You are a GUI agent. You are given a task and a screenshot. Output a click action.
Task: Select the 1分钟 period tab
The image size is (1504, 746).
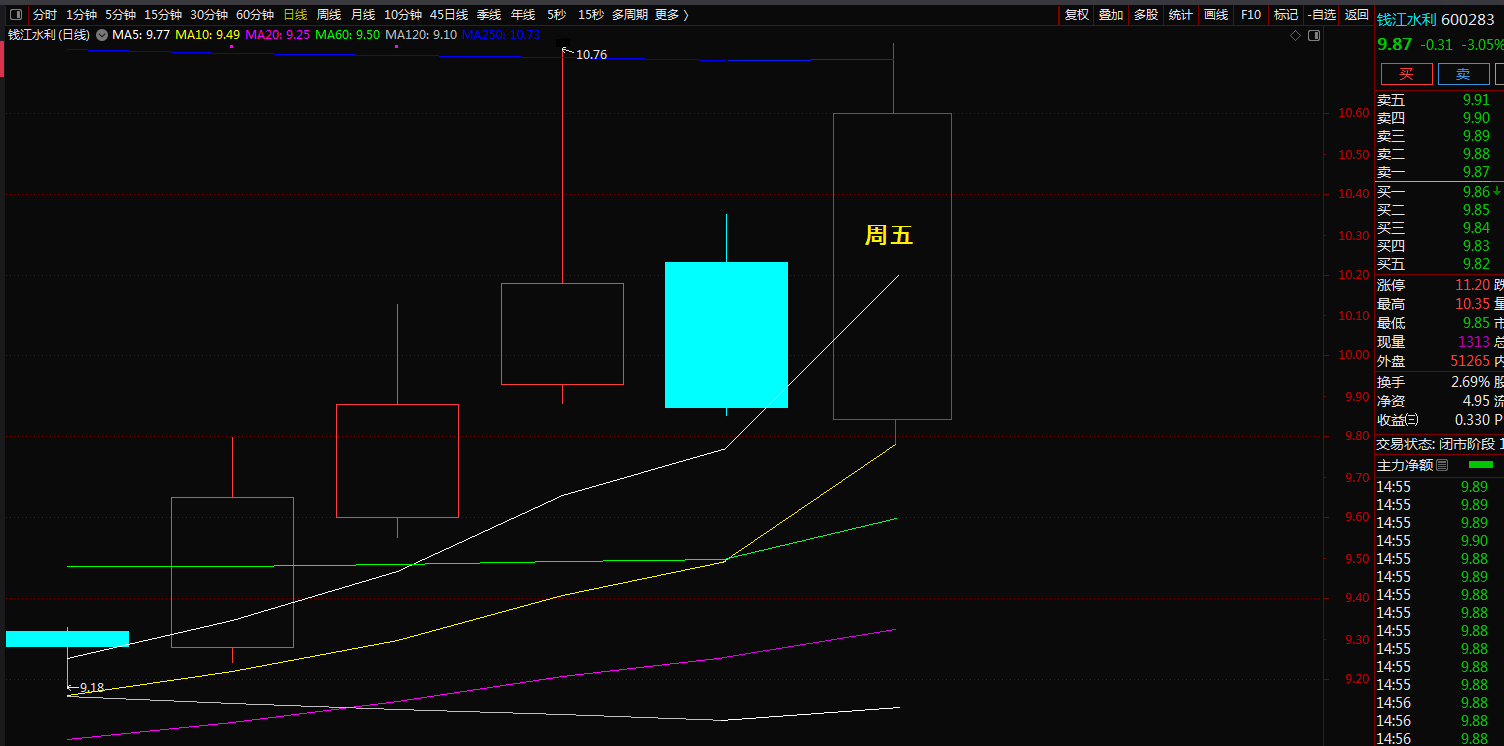click(81, 15)
